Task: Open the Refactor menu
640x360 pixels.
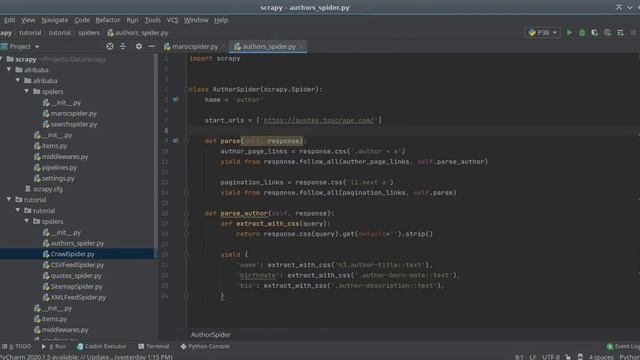Action: 108,20
